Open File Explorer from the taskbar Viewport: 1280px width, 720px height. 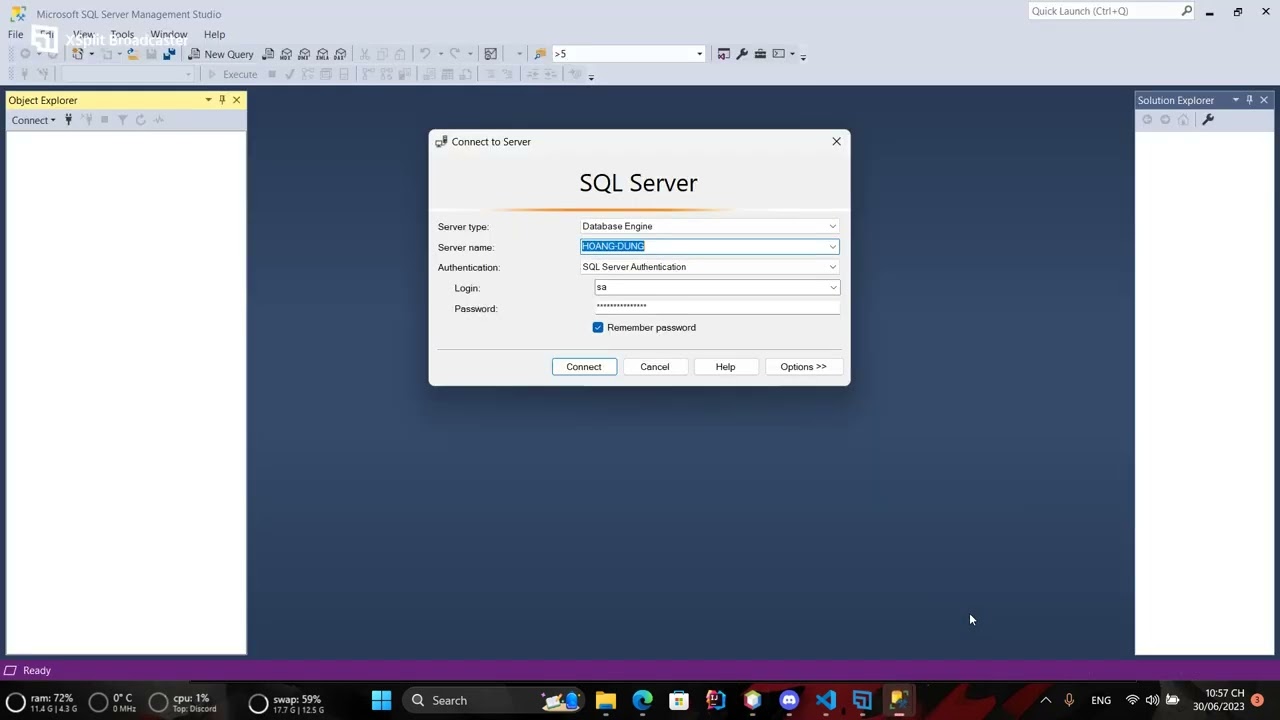coord(606,700)
